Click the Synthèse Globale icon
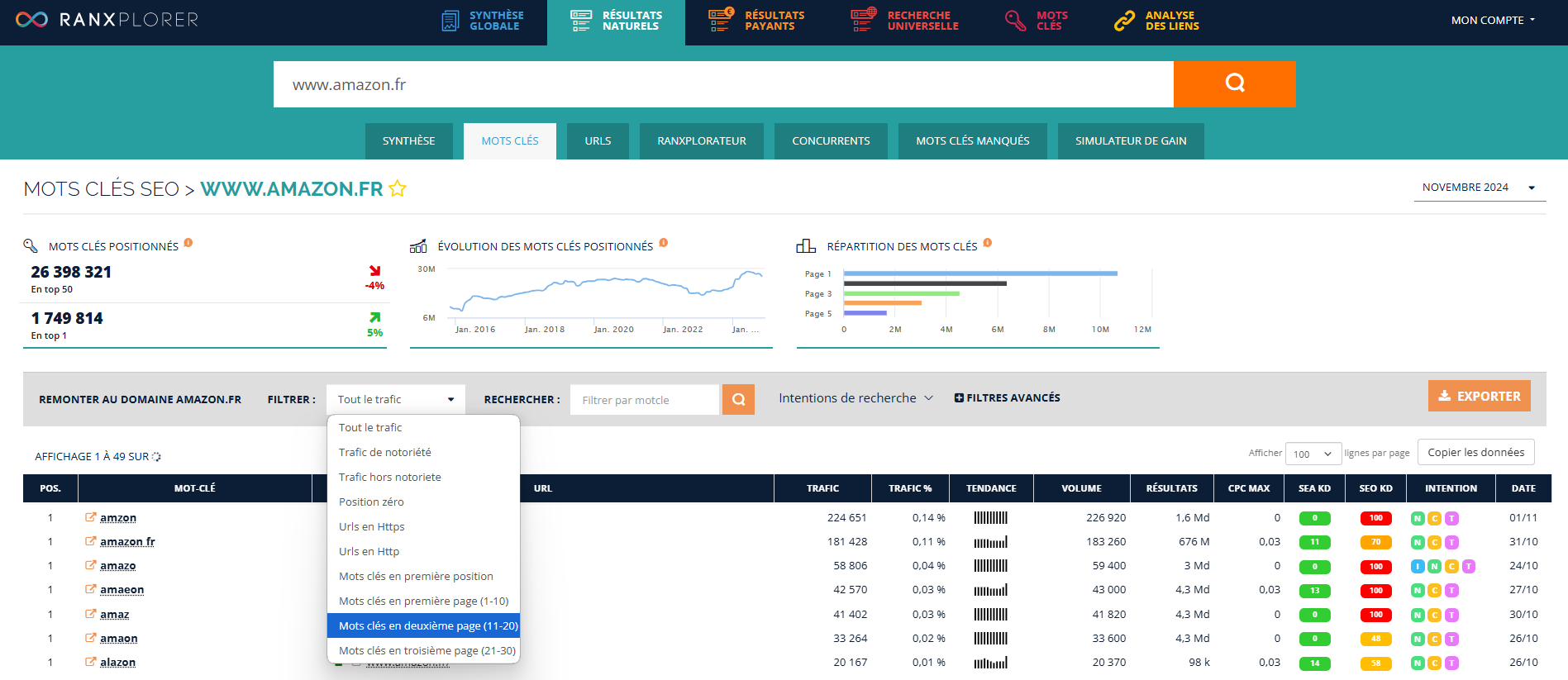The height and width of the screenshot is (680, 1568). coord(450,21)
